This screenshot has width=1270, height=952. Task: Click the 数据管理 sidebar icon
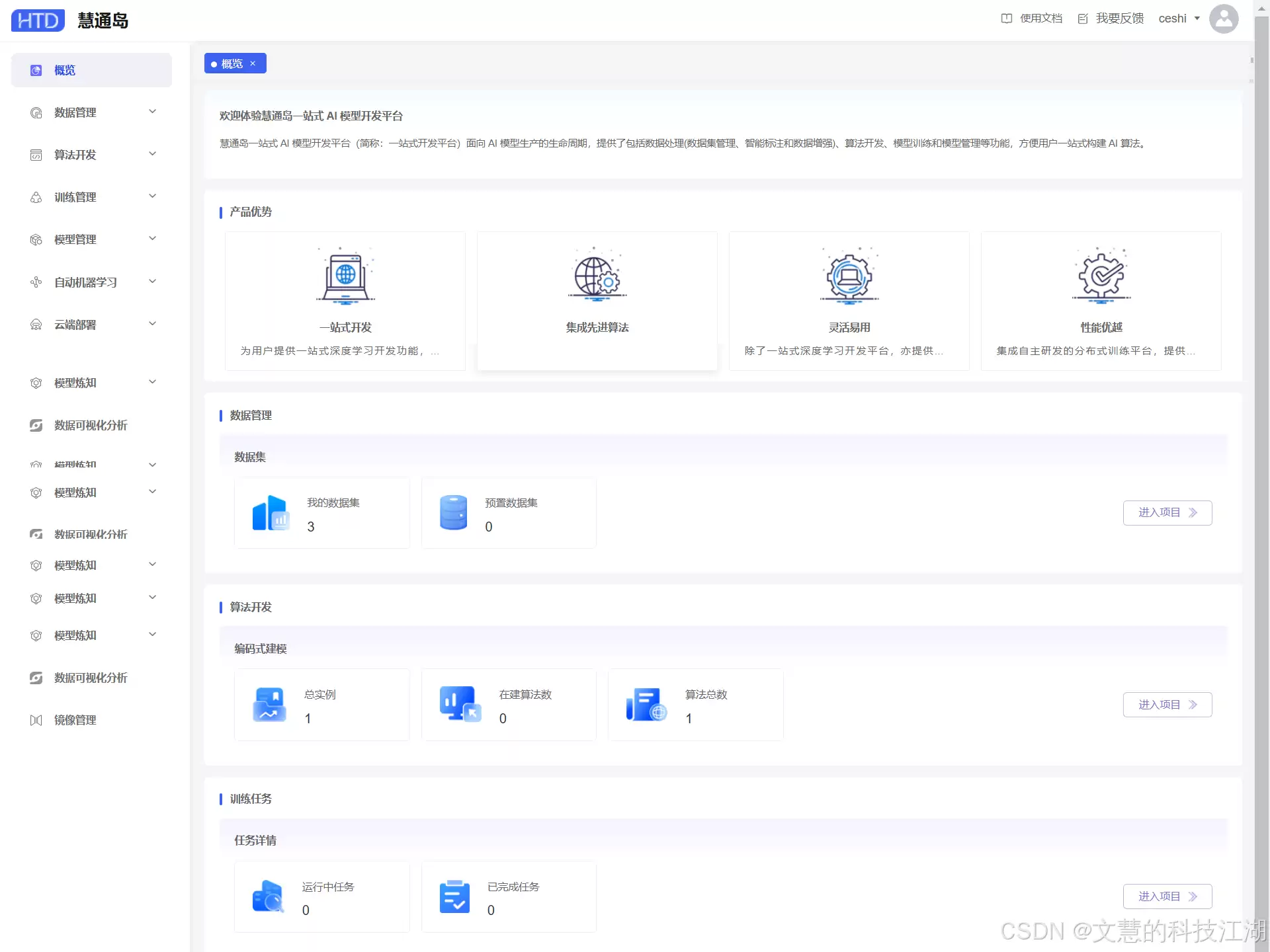[x=36, y=112]
